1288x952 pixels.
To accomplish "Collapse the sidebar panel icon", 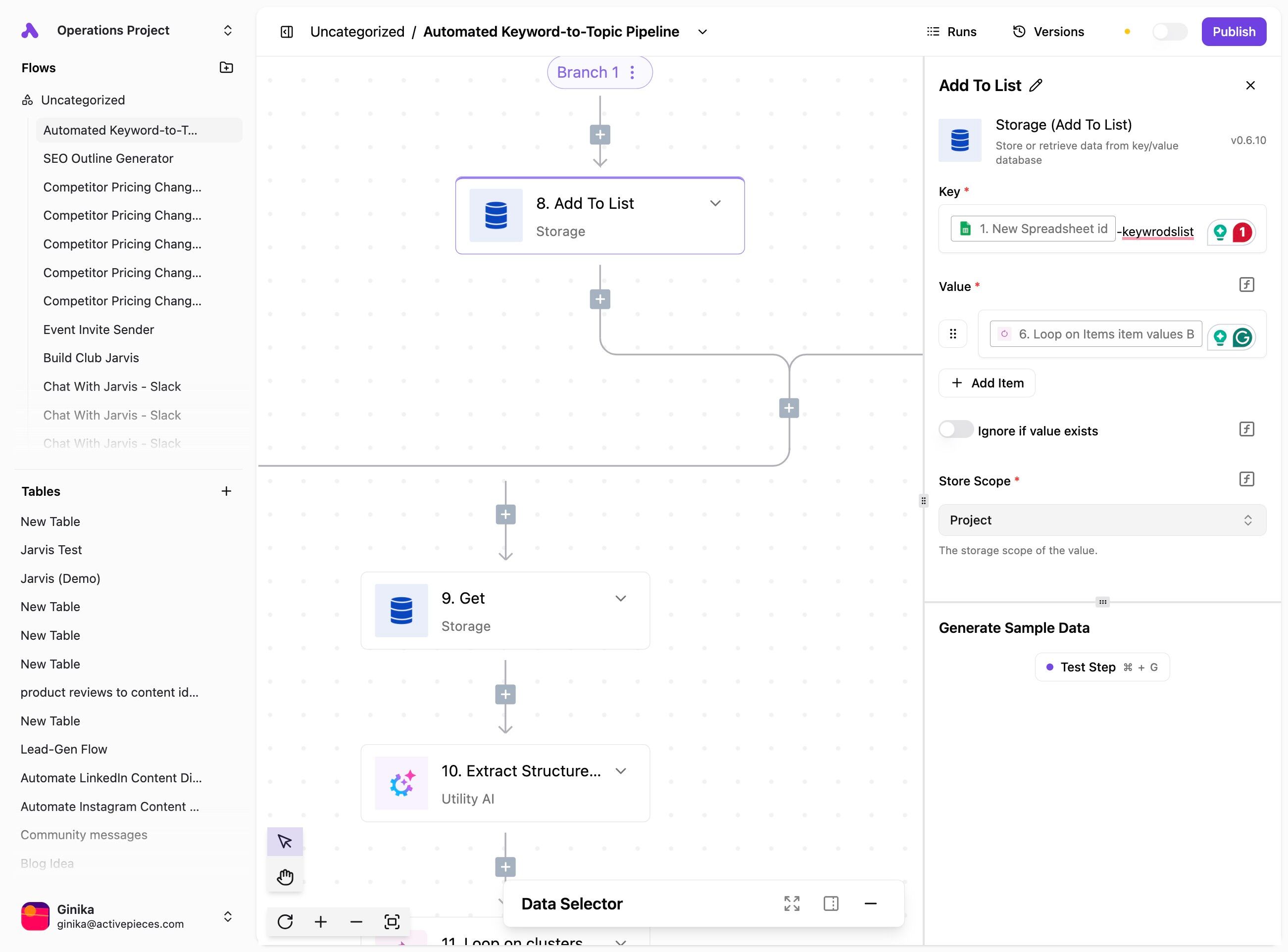I will 287,32.
